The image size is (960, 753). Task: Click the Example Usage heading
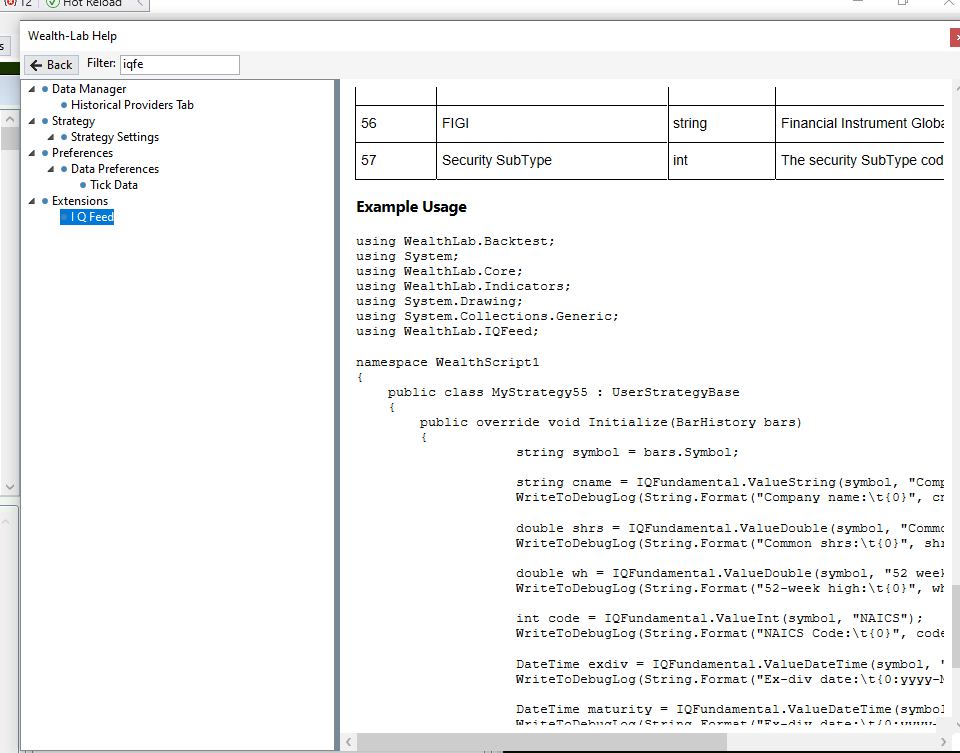[x=411, y=207]
